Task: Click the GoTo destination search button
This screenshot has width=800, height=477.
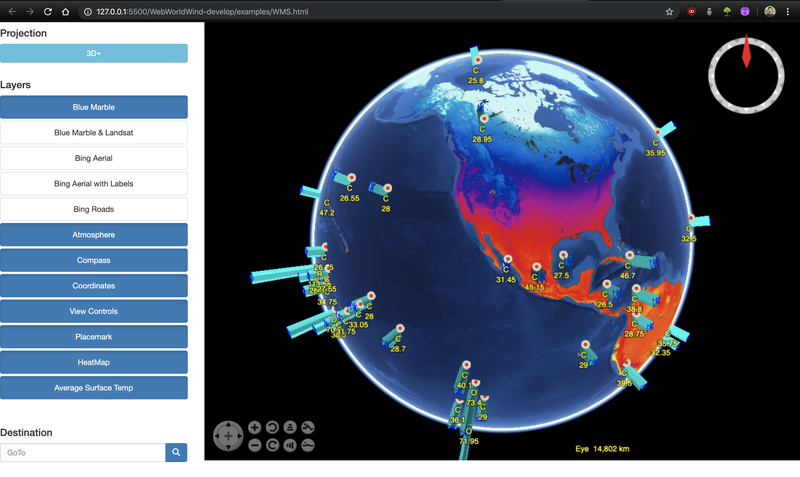Action: 176,453
